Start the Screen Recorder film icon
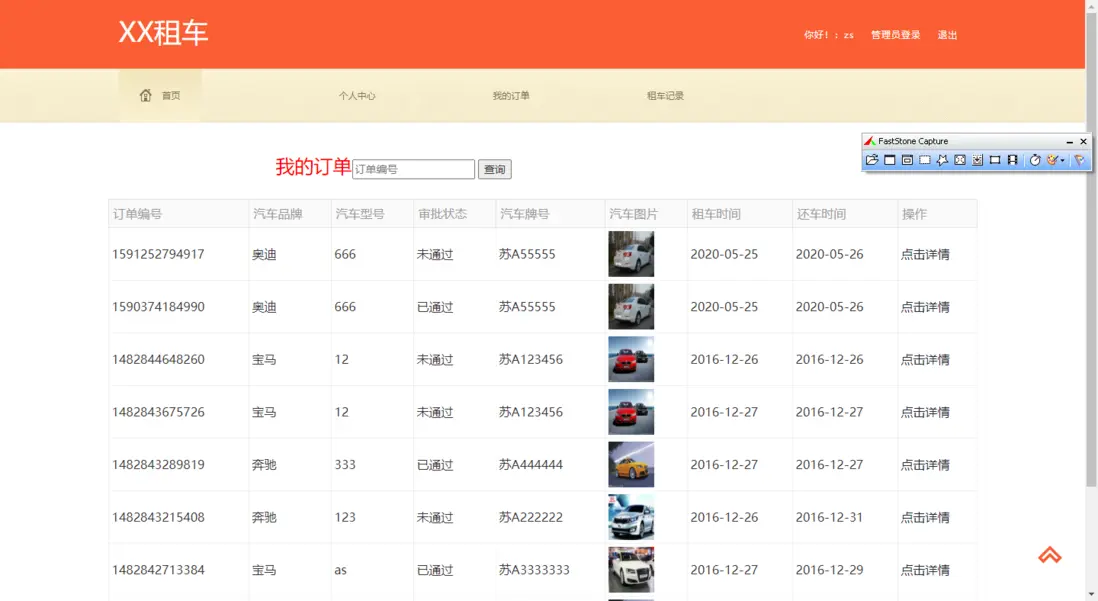Viewport: 1098px width, 601px height. point(1012,160)
